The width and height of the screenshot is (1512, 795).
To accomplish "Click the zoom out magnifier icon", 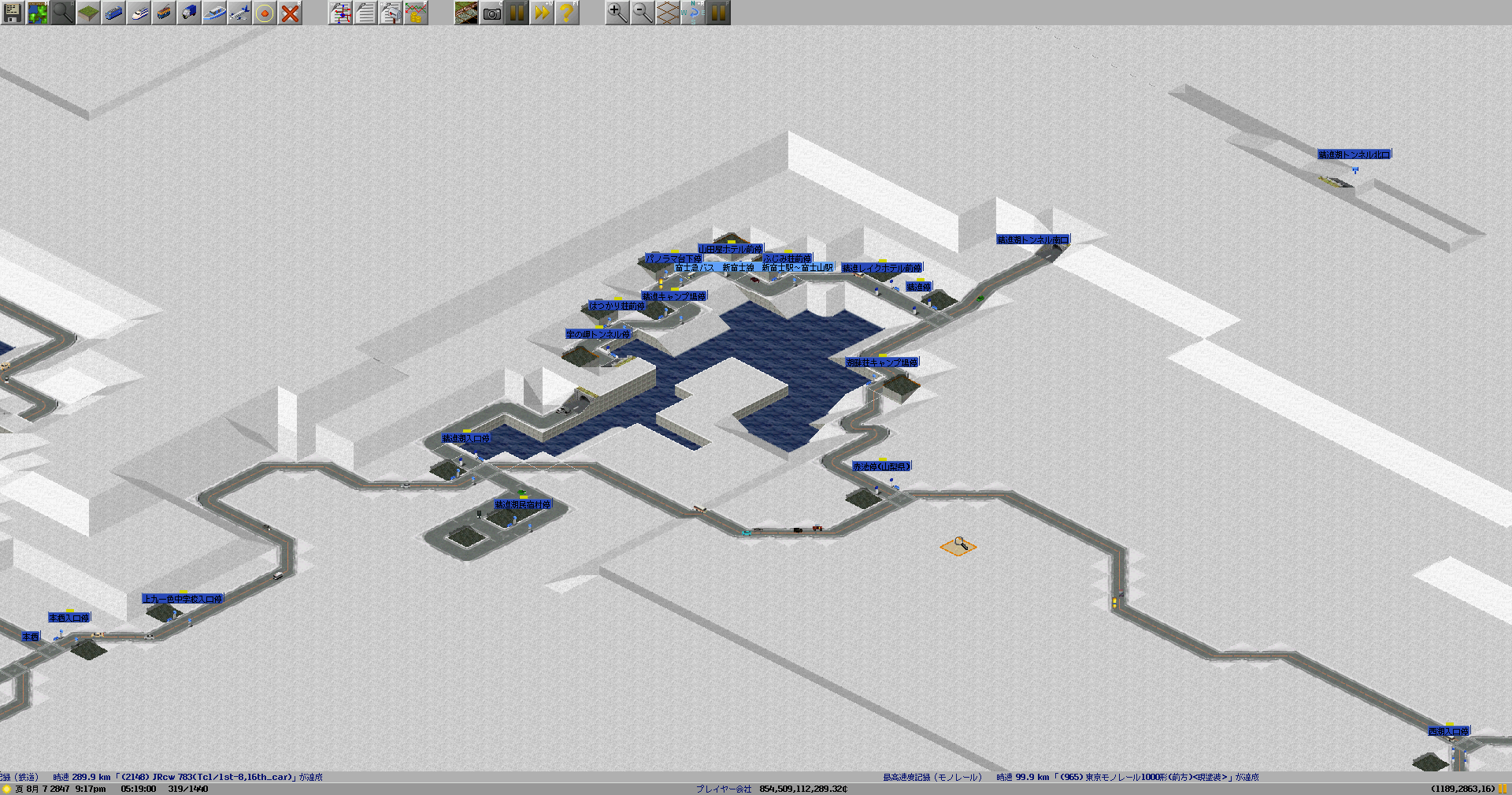I will (642, 13).
